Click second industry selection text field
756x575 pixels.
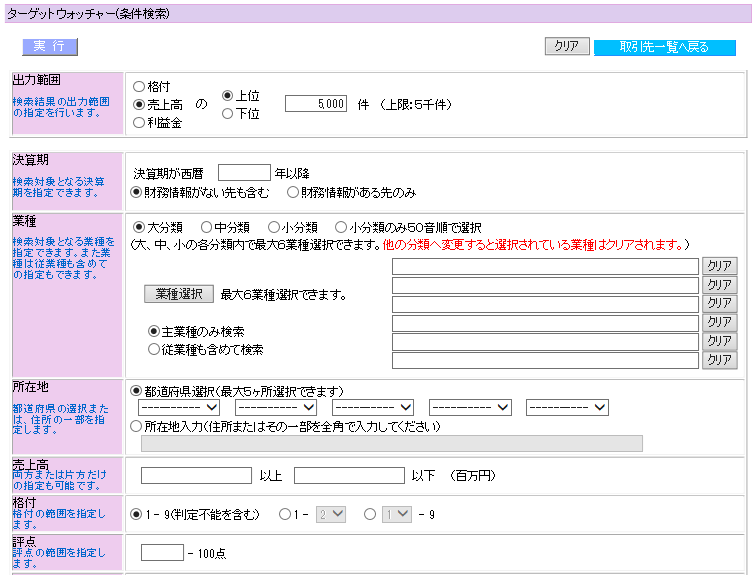(545, 285)
